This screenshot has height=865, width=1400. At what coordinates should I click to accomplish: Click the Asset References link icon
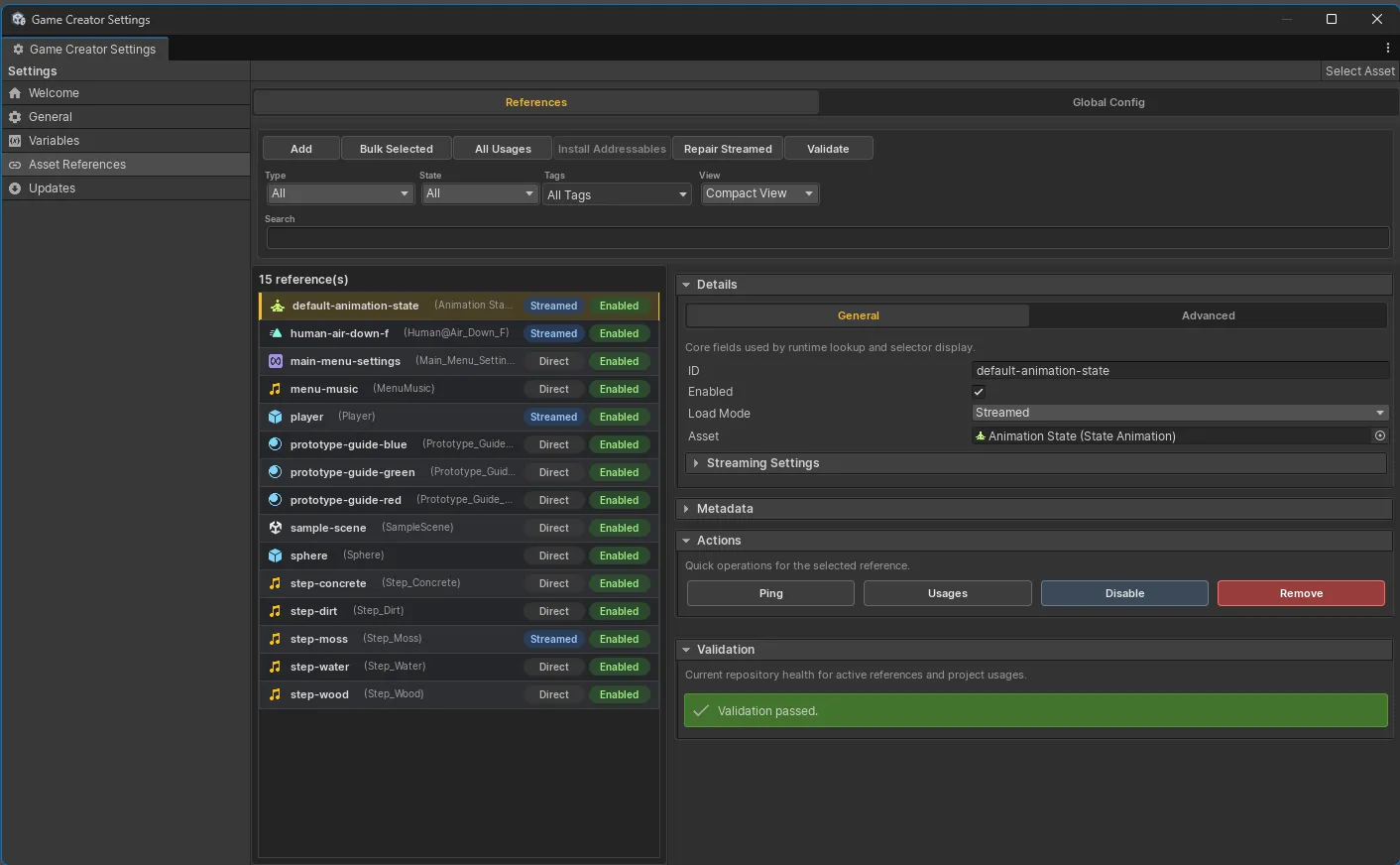15,165
